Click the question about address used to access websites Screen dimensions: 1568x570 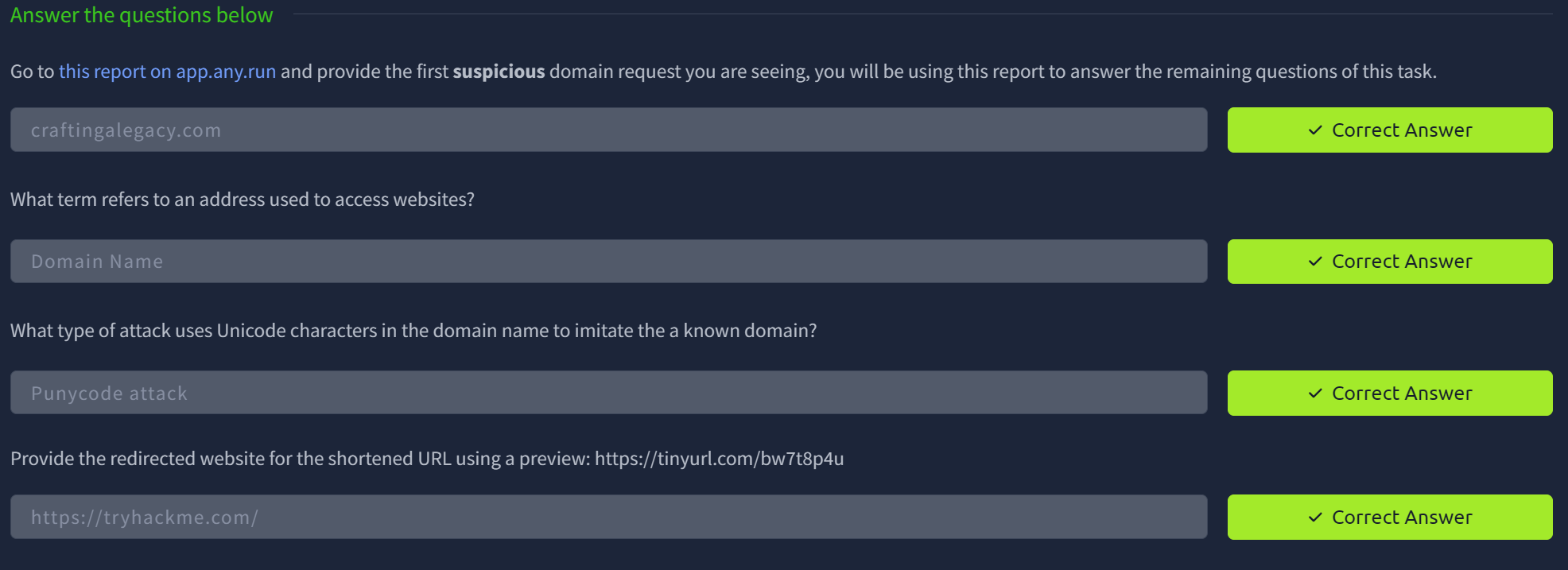coord(243,200)
